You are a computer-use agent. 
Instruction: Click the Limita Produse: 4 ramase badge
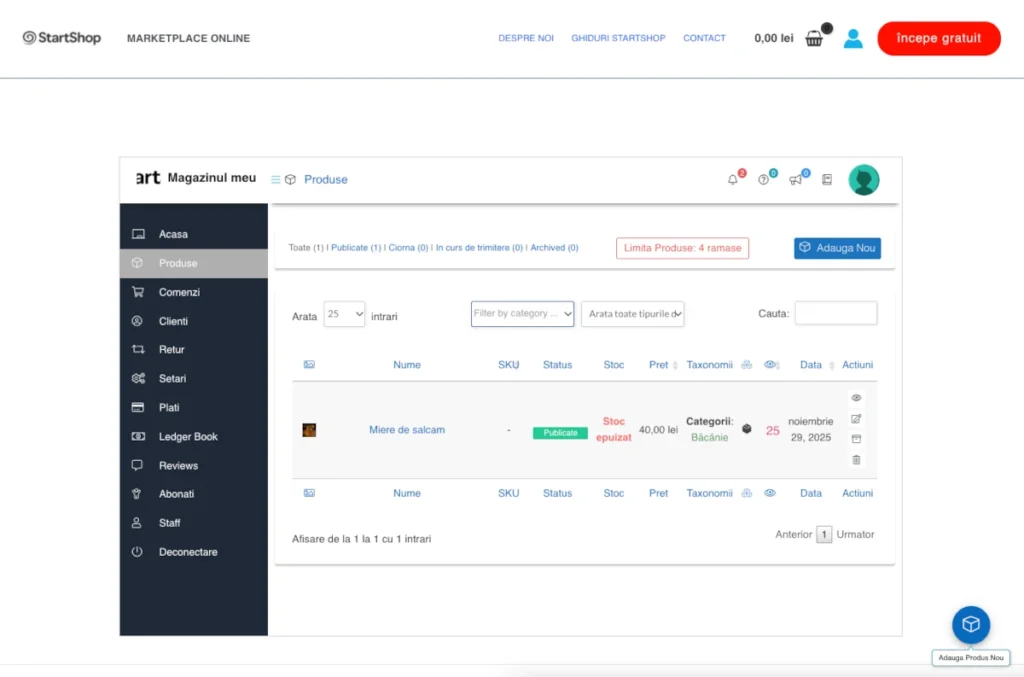[682, 248]
